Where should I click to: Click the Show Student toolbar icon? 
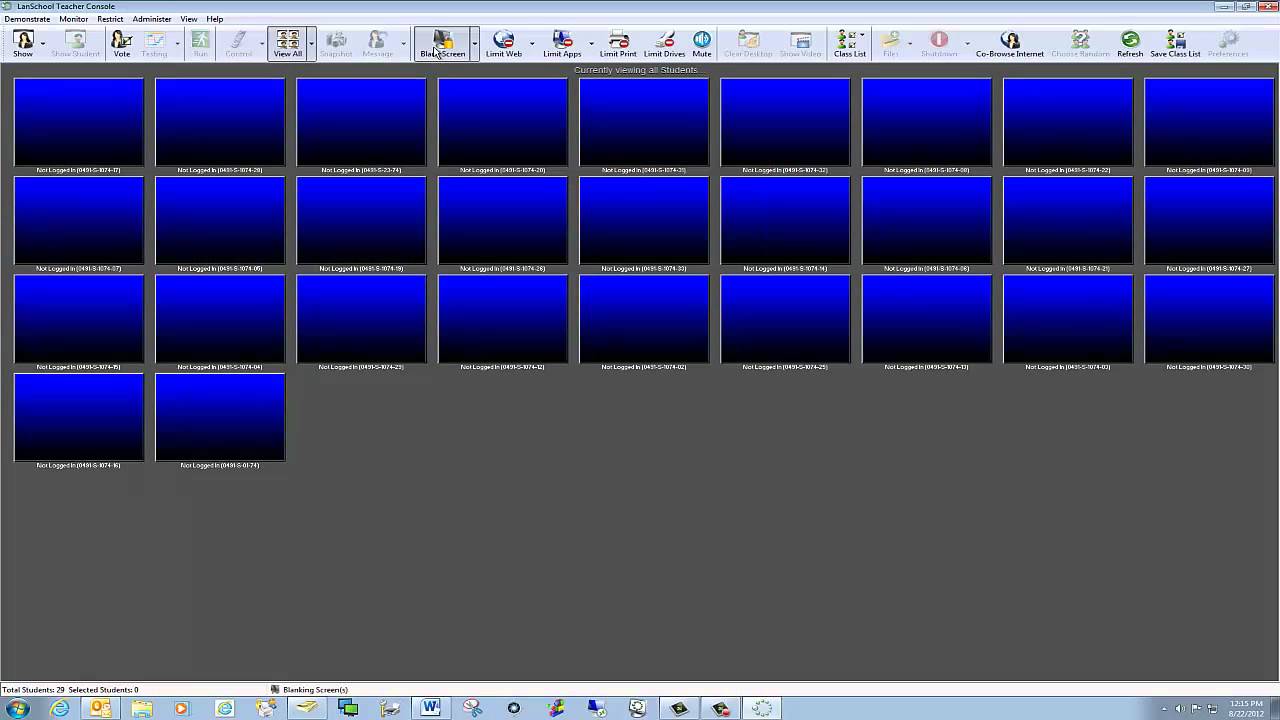click(x=75, y=43)
